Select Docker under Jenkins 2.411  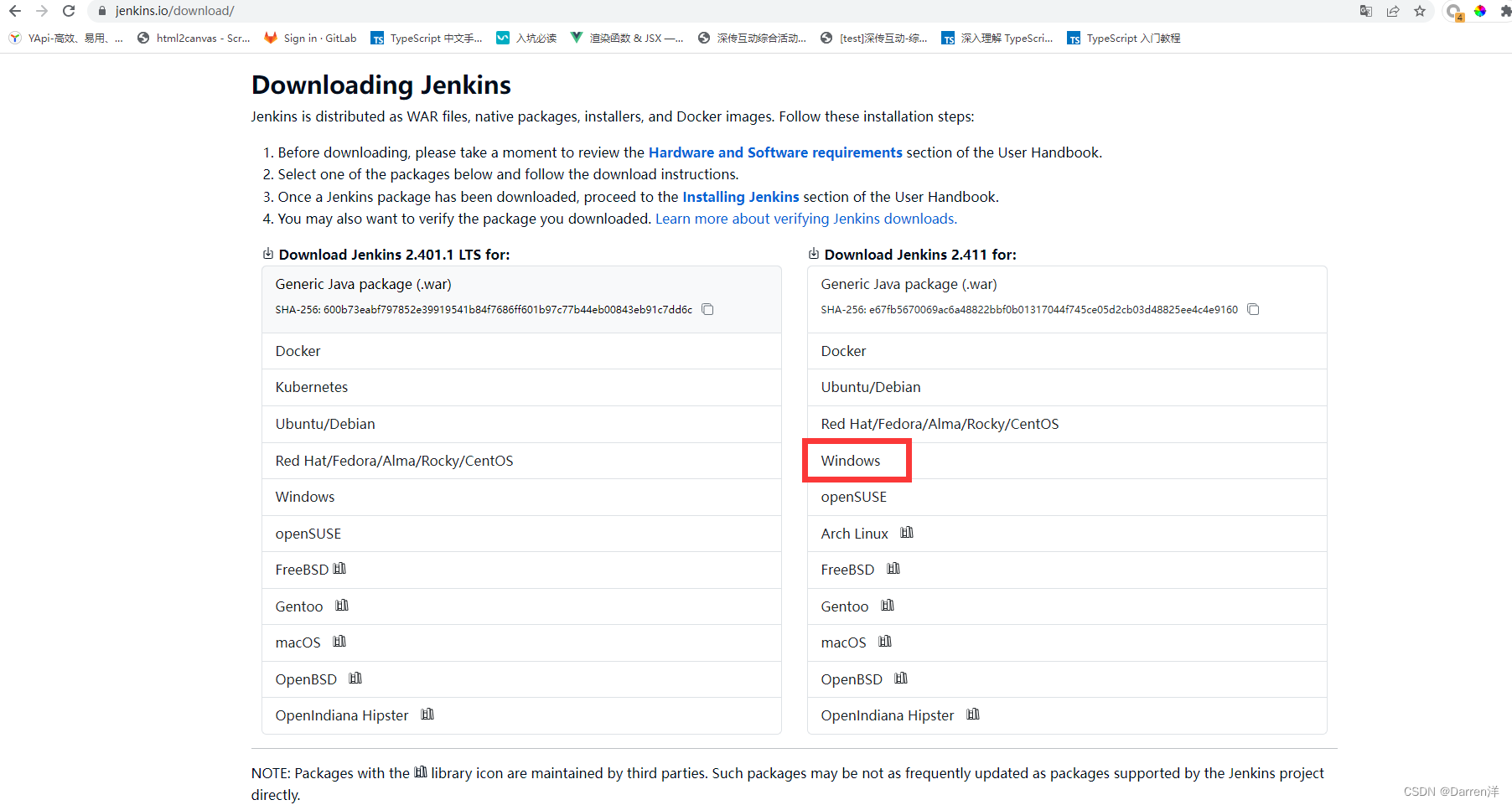tap(1067, 351)
